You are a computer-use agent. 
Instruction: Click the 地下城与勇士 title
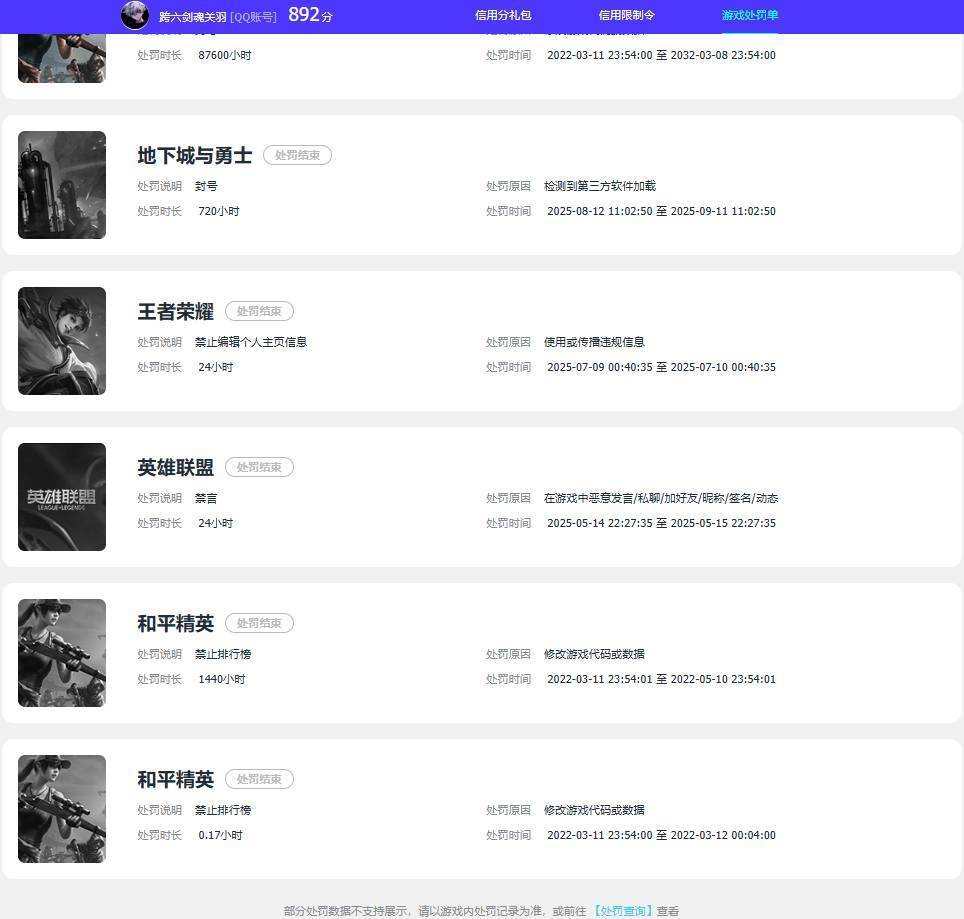(195, 156)
